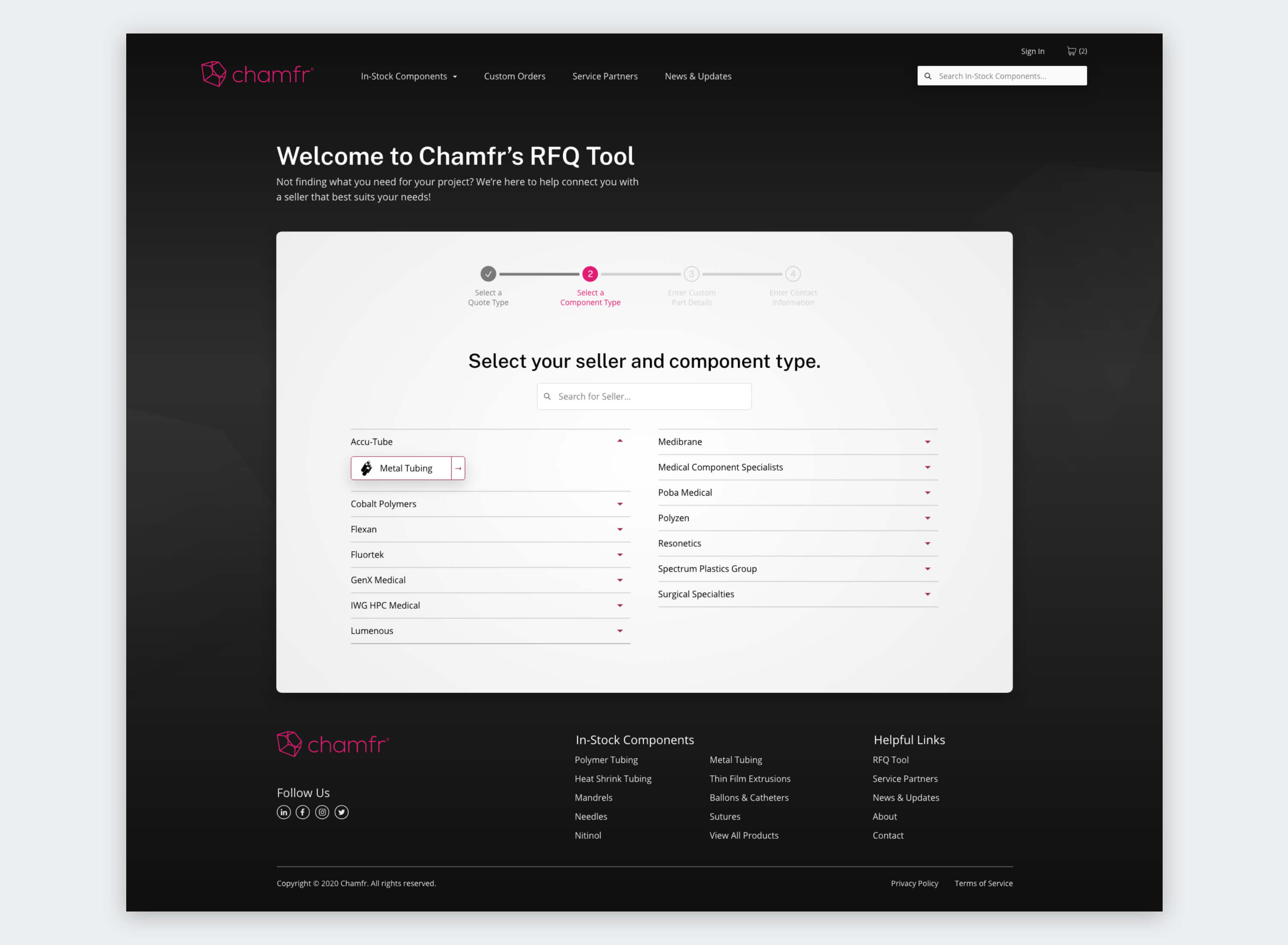Viewport: 1288px width, 945px height.
Task: Open the Instagram social icon
Action: point(322,812)
